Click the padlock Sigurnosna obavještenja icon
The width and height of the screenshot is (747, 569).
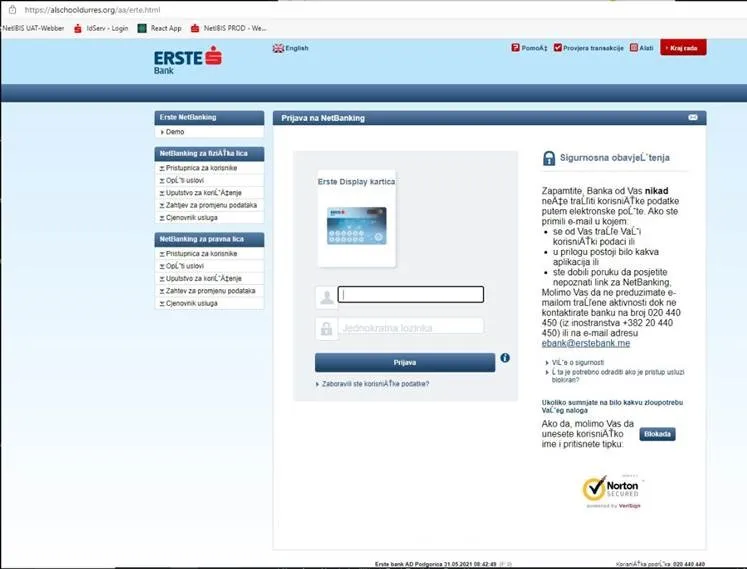point(549,158)
